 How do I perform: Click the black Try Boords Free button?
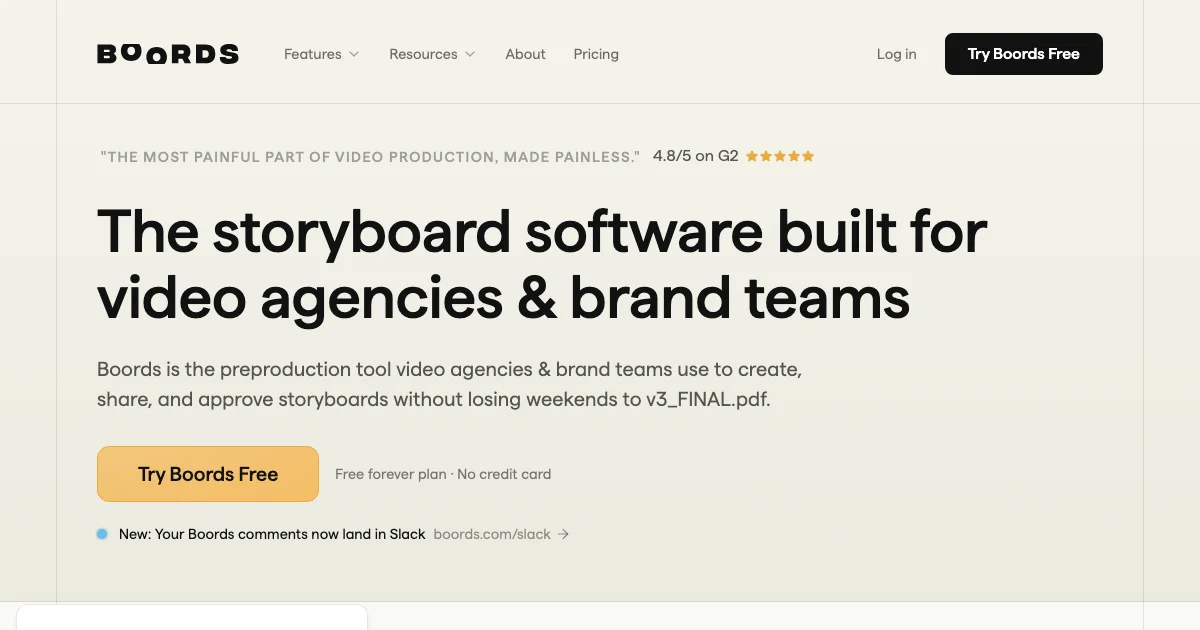(x=1024, y=54)
